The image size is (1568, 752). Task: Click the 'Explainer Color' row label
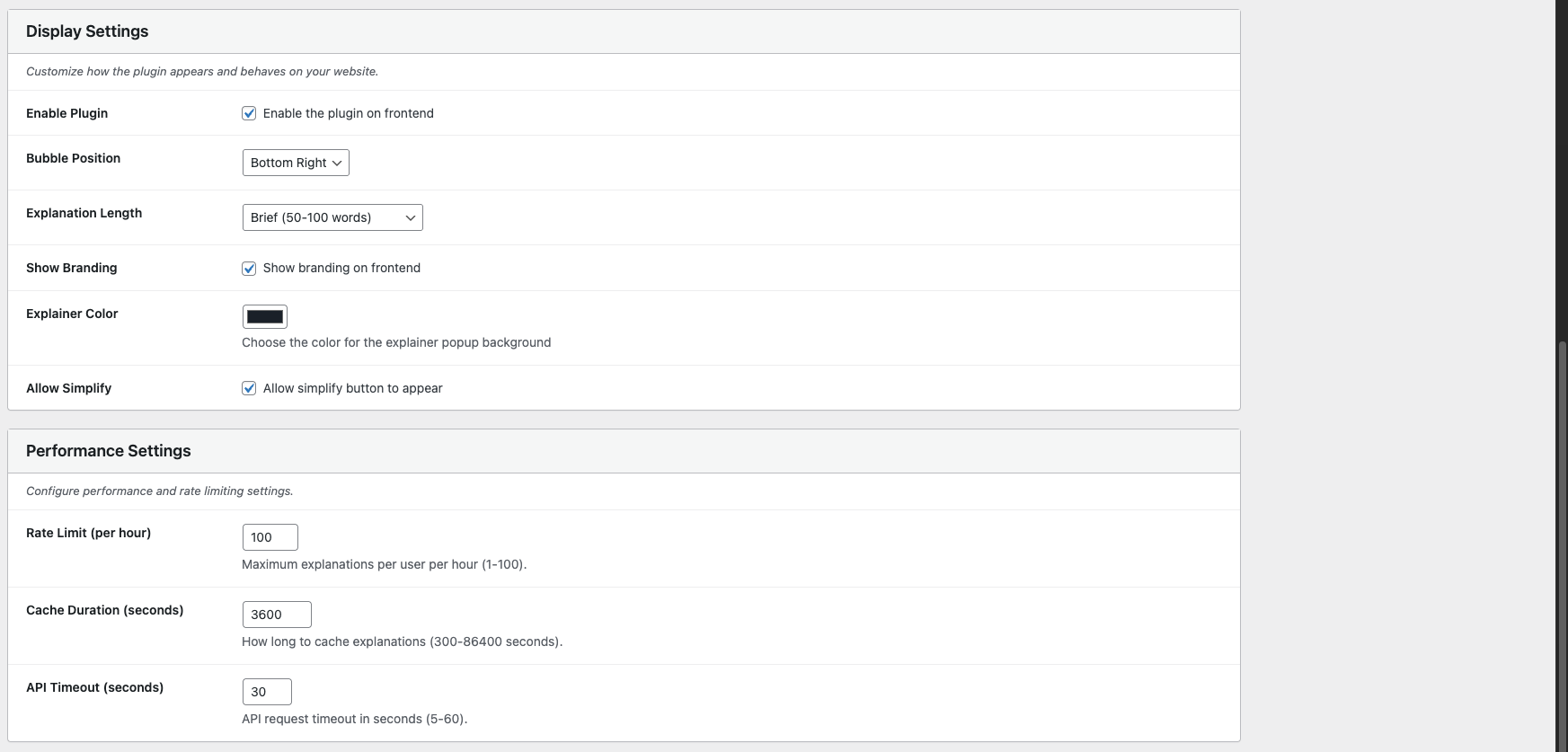(72, 314)
